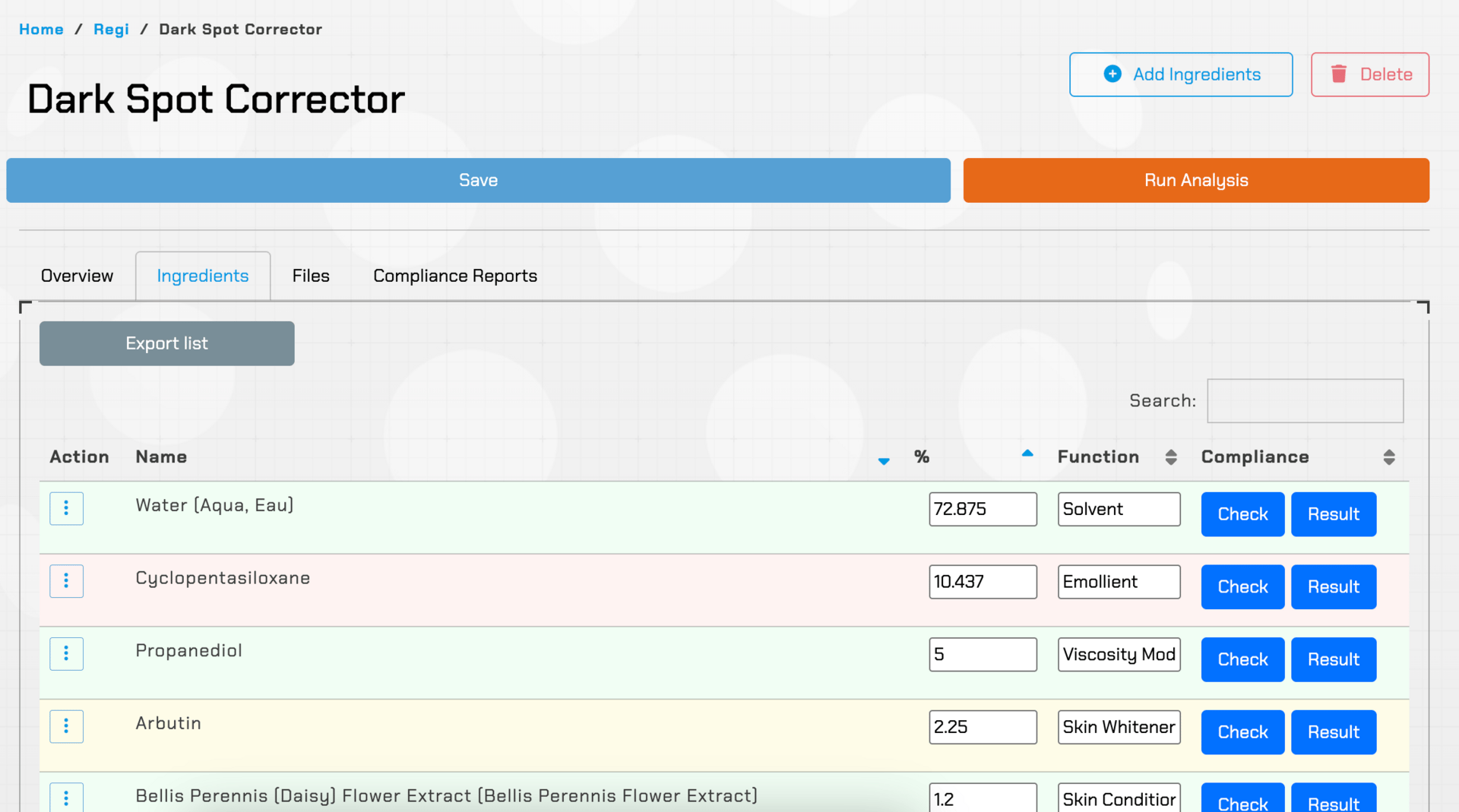Select the Ingredients tab

point(203,276)
